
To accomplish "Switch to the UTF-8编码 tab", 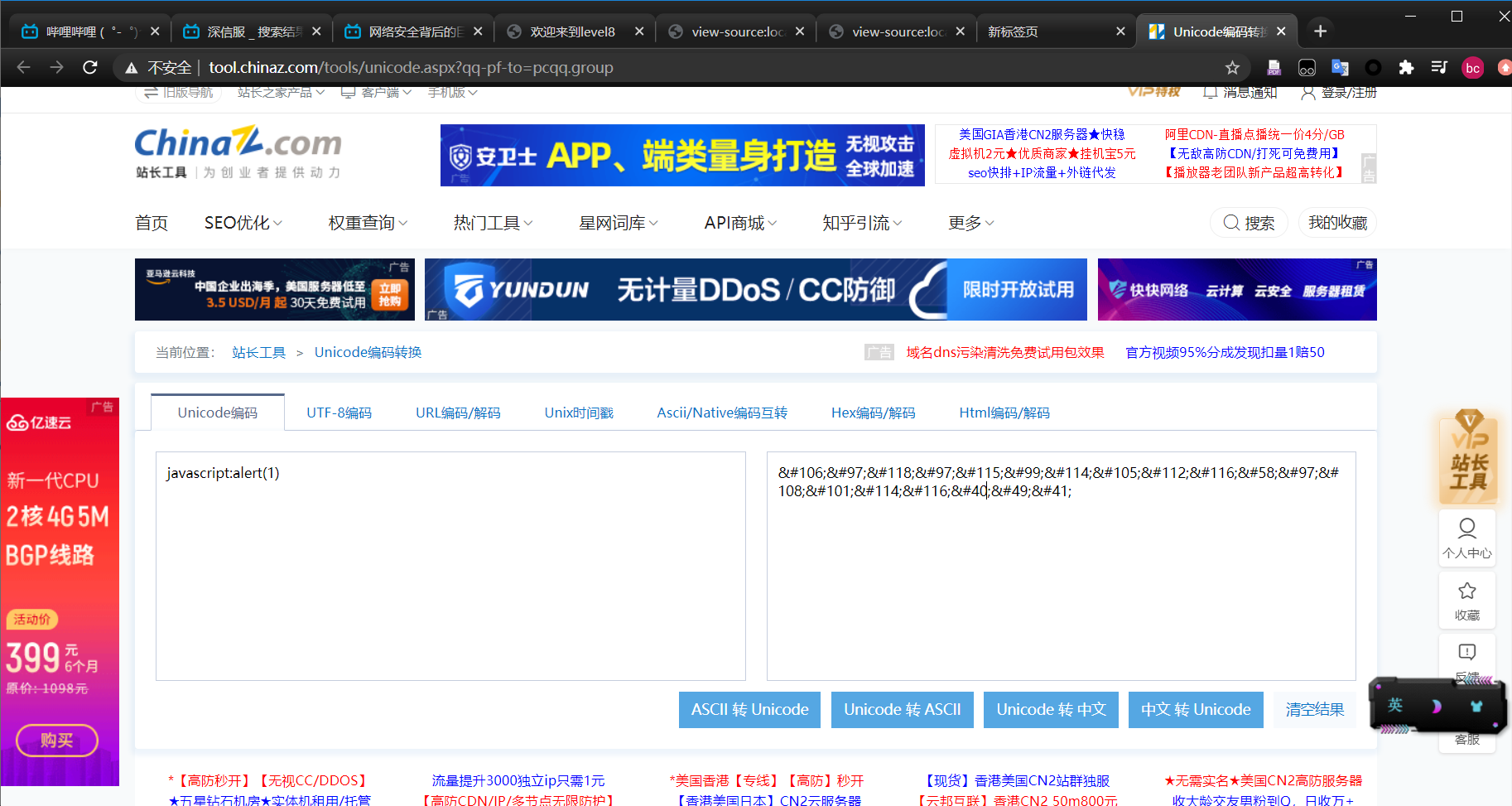I will pos(339,413).
